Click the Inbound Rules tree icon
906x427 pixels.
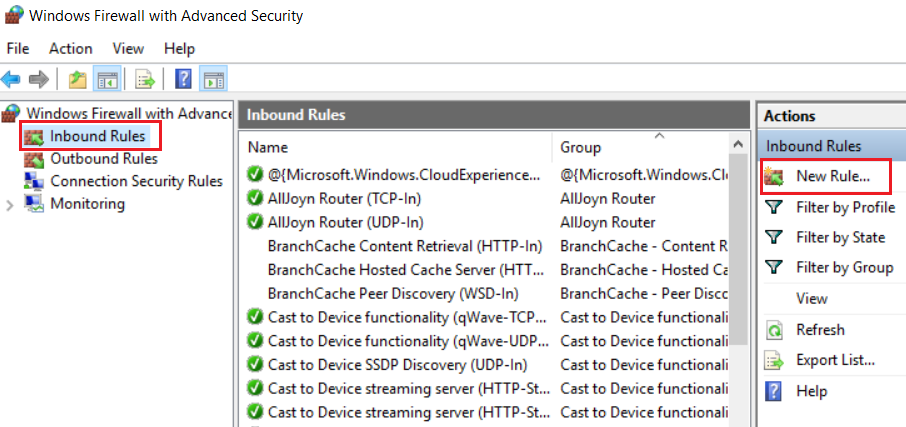[34, 138]
